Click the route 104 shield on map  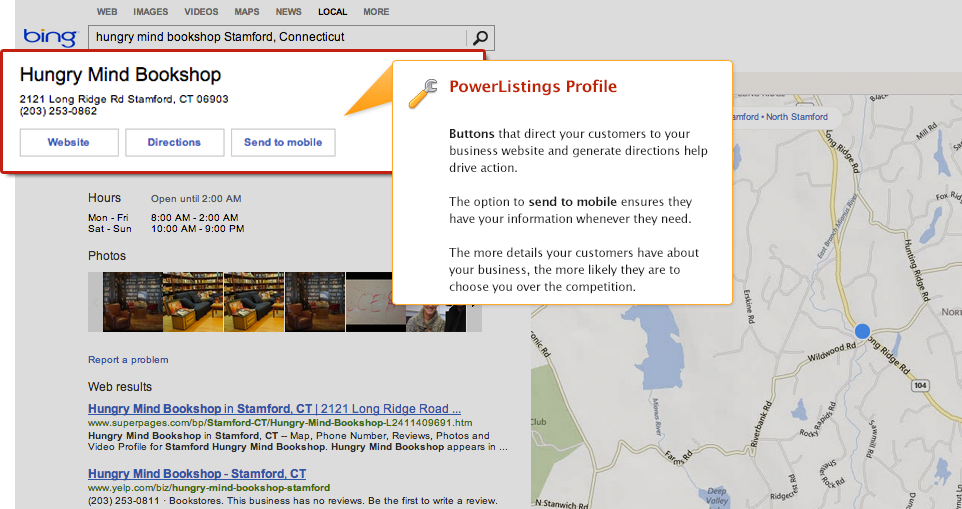(x=920, y=385)
